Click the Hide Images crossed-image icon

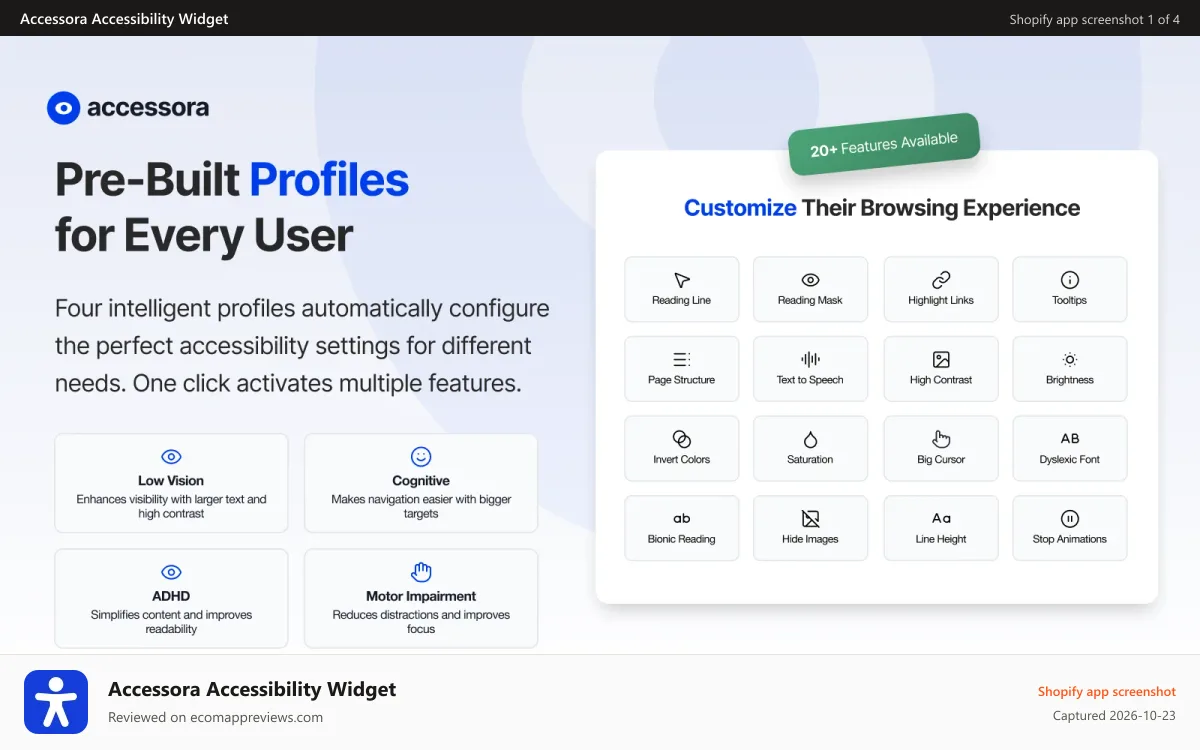pos(810,519)
